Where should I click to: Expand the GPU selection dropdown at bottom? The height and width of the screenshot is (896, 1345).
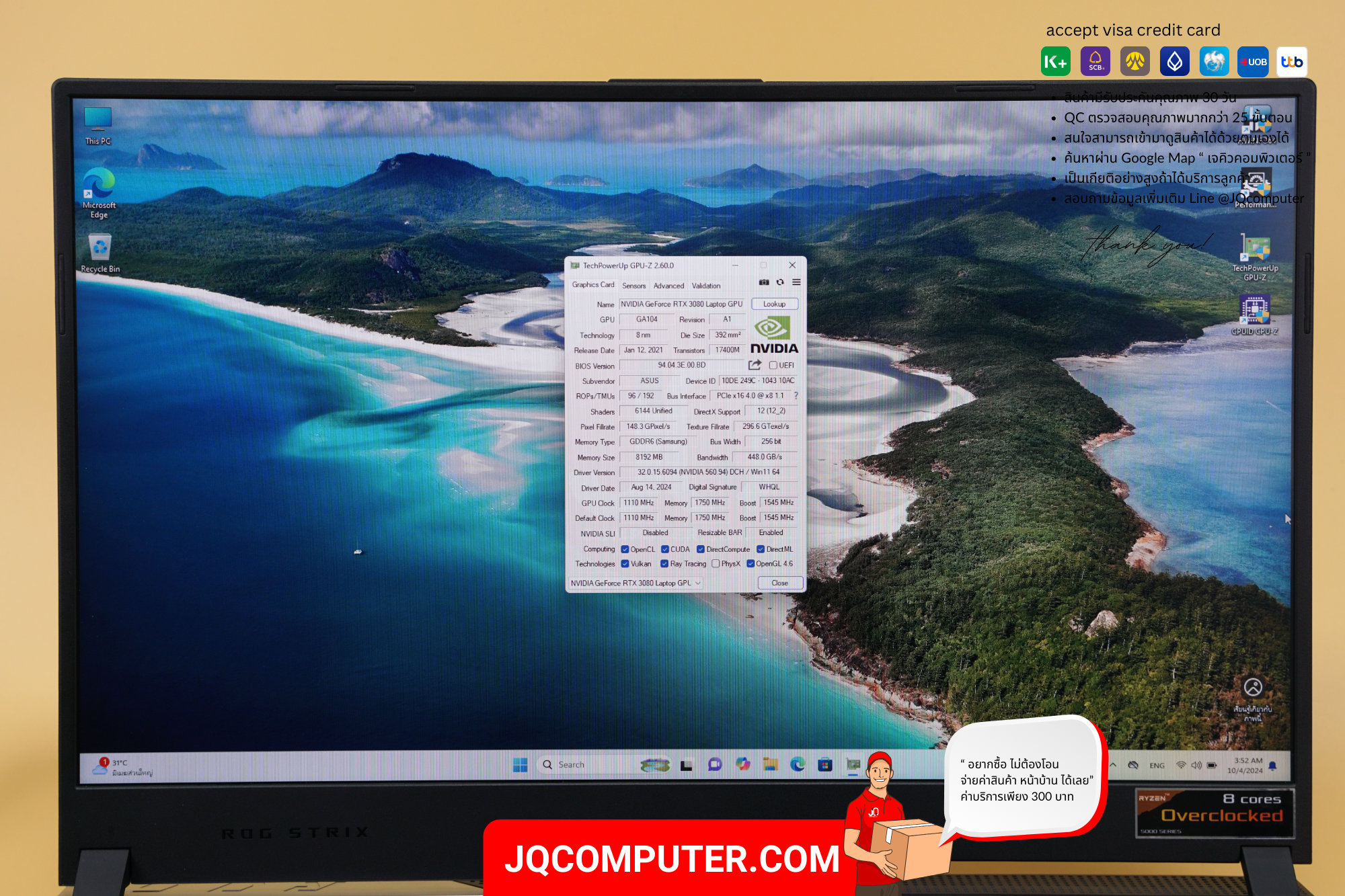tap(636, 583)
